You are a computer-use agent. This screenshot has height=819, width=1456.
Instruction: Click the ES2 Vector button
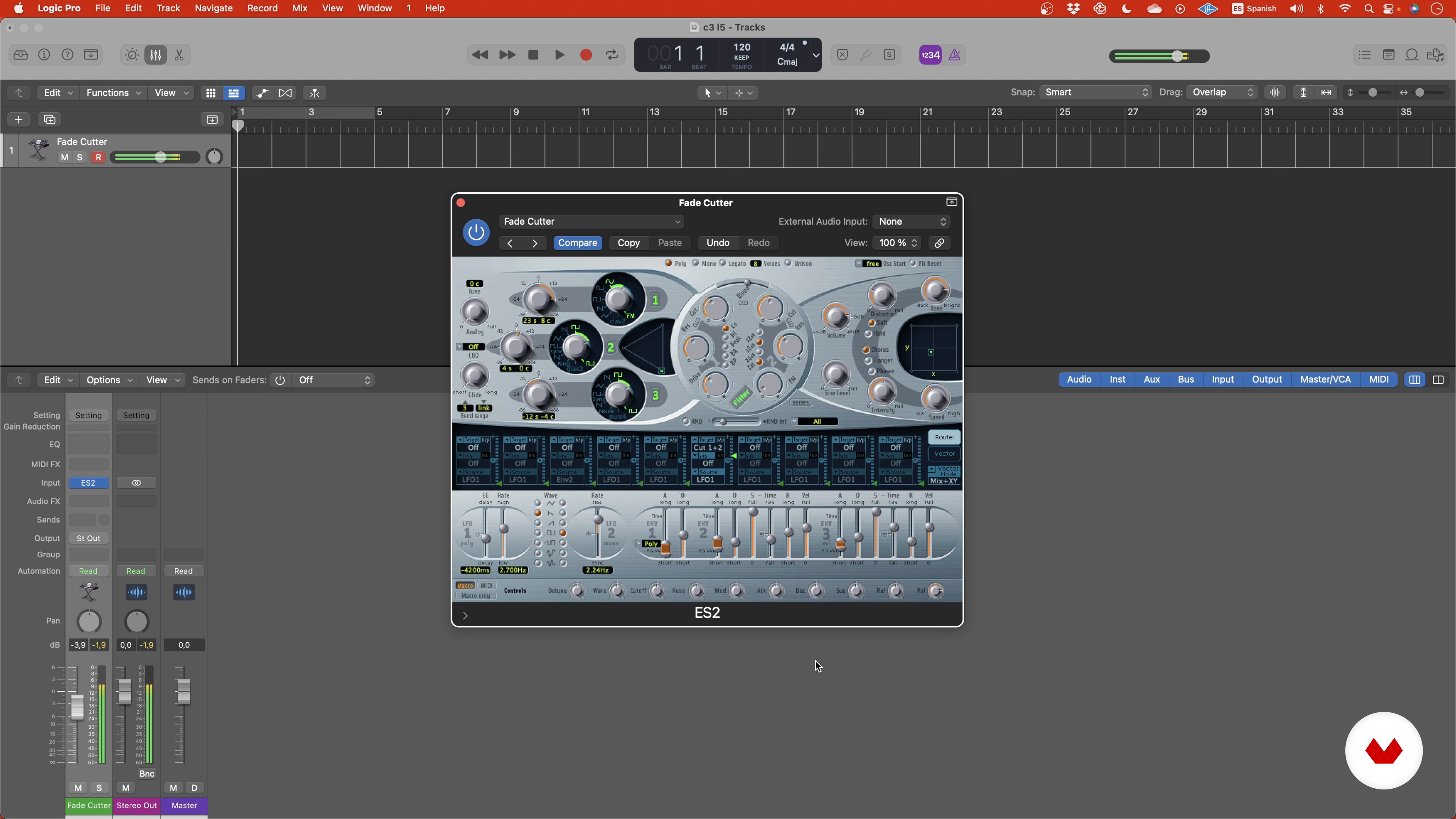[x=944, y=453]
